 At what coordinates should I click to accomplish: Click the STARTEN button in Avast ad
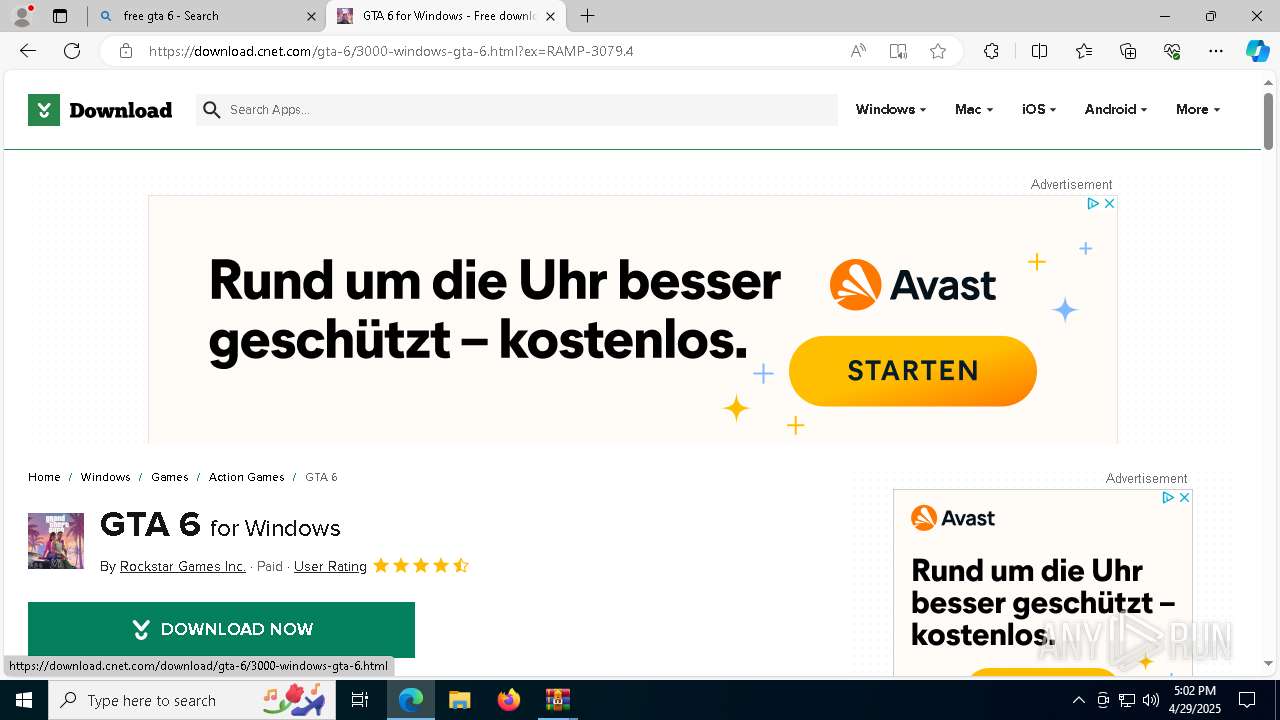click(913, 371)
